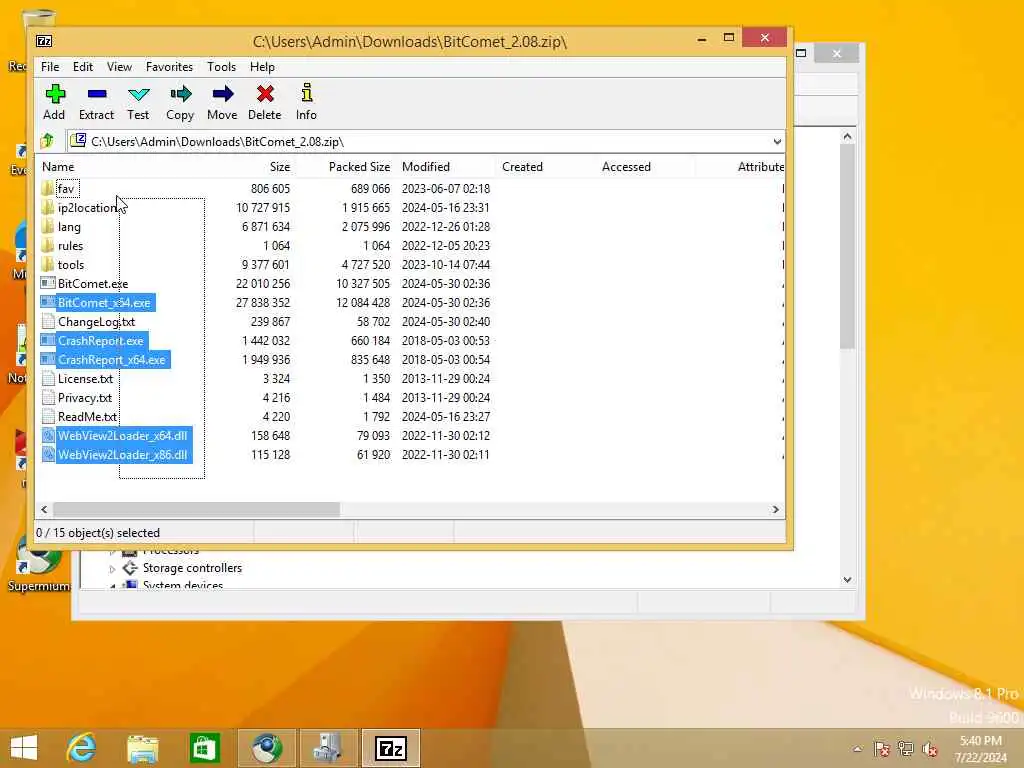Open the File menu
This screenshot has width=1024, height=768.
(50, 67)
